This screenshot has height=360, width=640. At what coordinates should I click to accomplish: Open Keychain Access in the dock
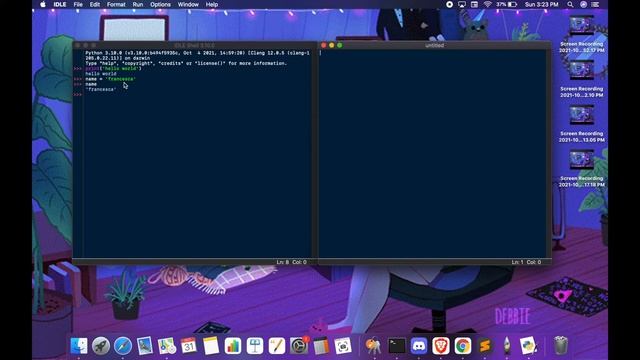pyautogui.click(x=373, y=346)
